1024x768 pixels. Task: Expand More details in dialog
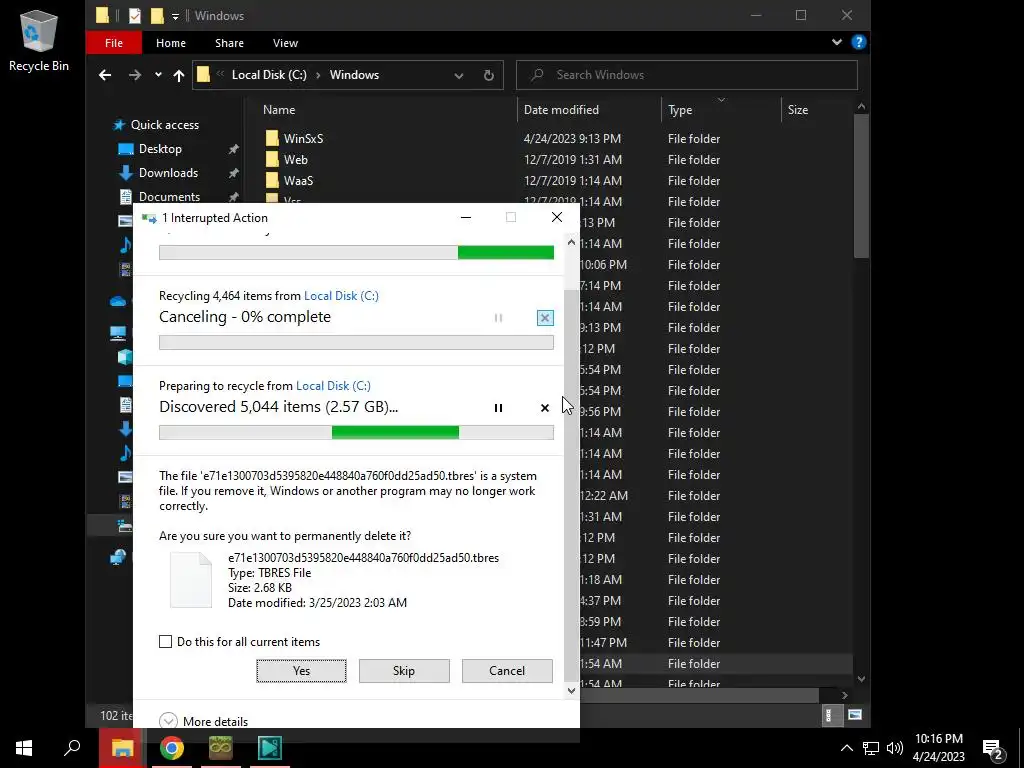[204, 721]
